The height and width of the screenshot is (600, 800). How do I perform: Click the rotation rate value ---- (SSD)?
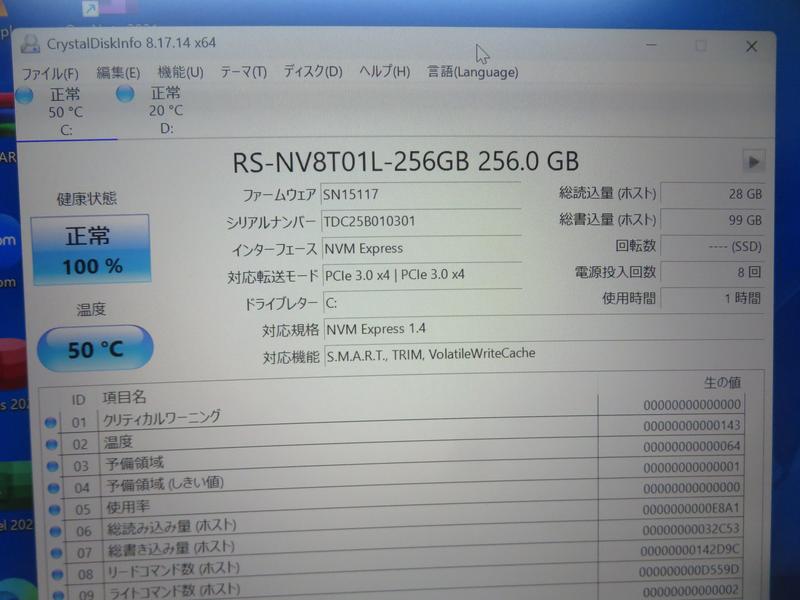point(713,247)
